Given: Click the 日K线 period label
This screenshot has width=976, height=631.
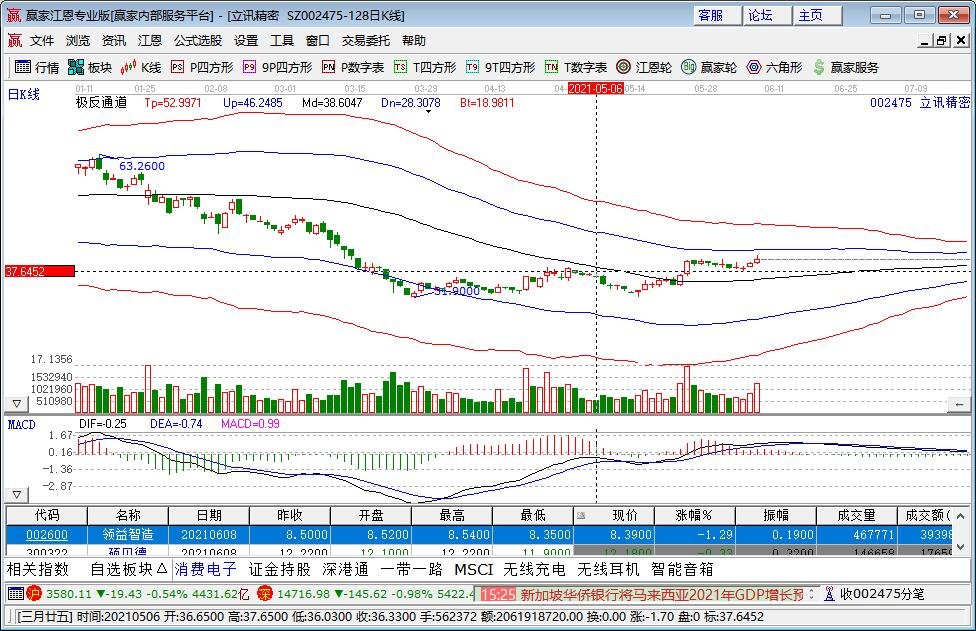Looking at the screenshot, I should click(x=24, y=95).
